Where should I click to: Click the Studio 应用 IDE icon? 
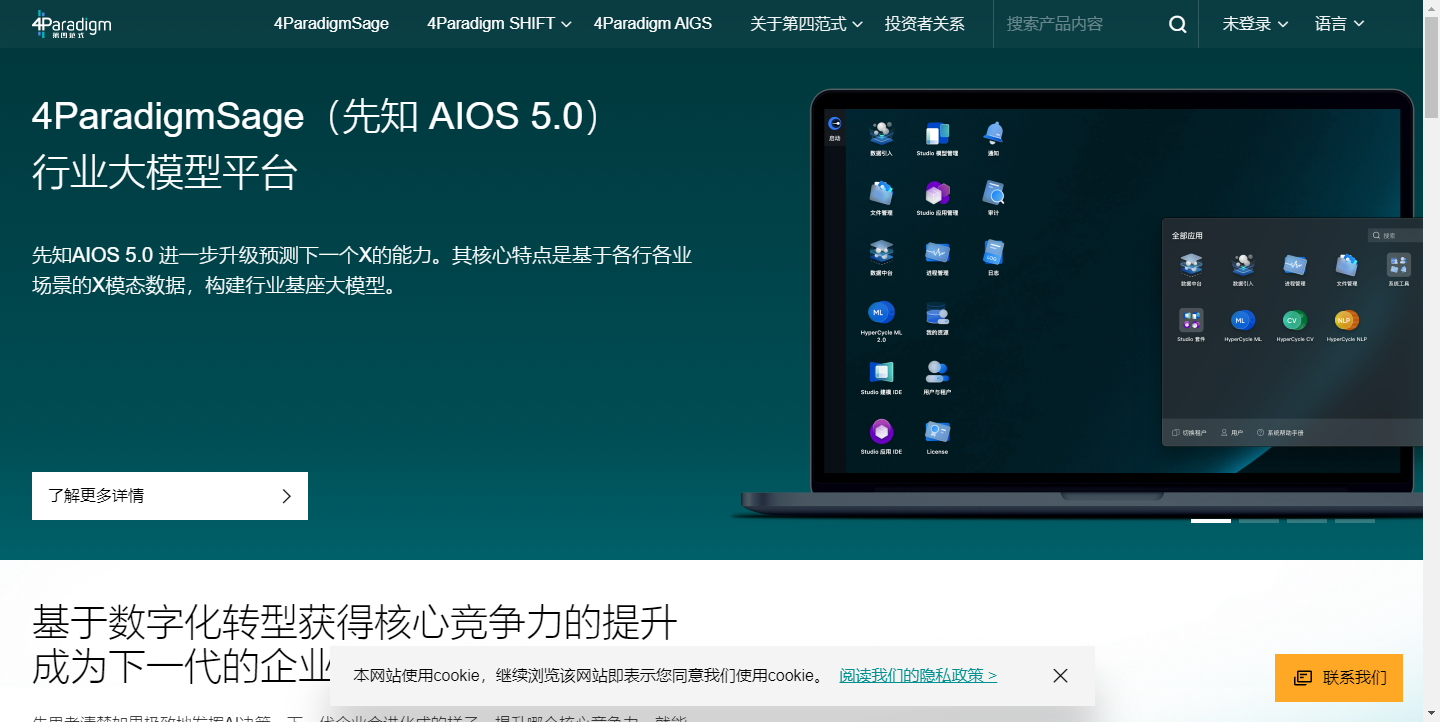881,432
